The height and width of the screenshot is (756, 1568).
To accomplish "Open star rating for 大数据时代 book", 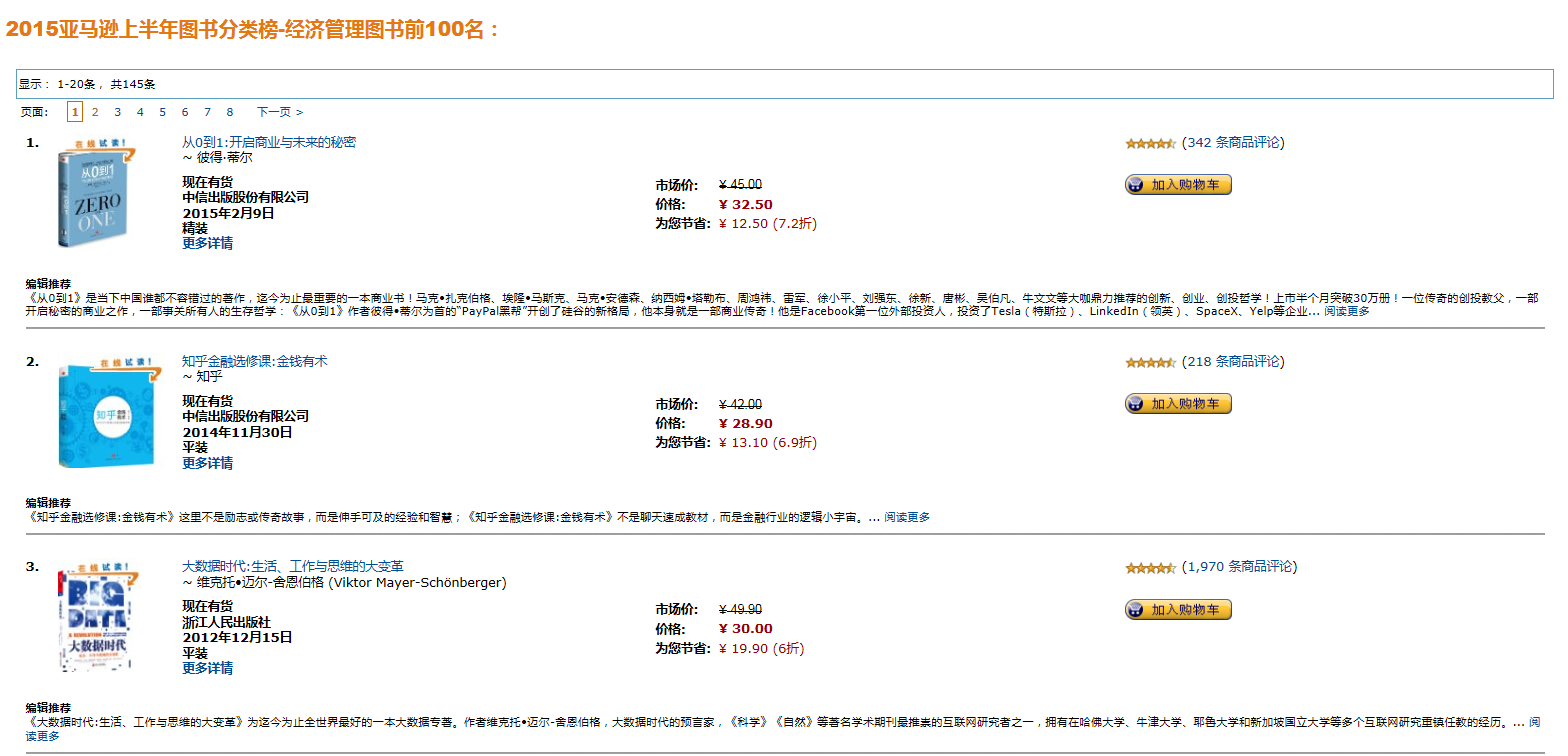I will pos(1150,568).
